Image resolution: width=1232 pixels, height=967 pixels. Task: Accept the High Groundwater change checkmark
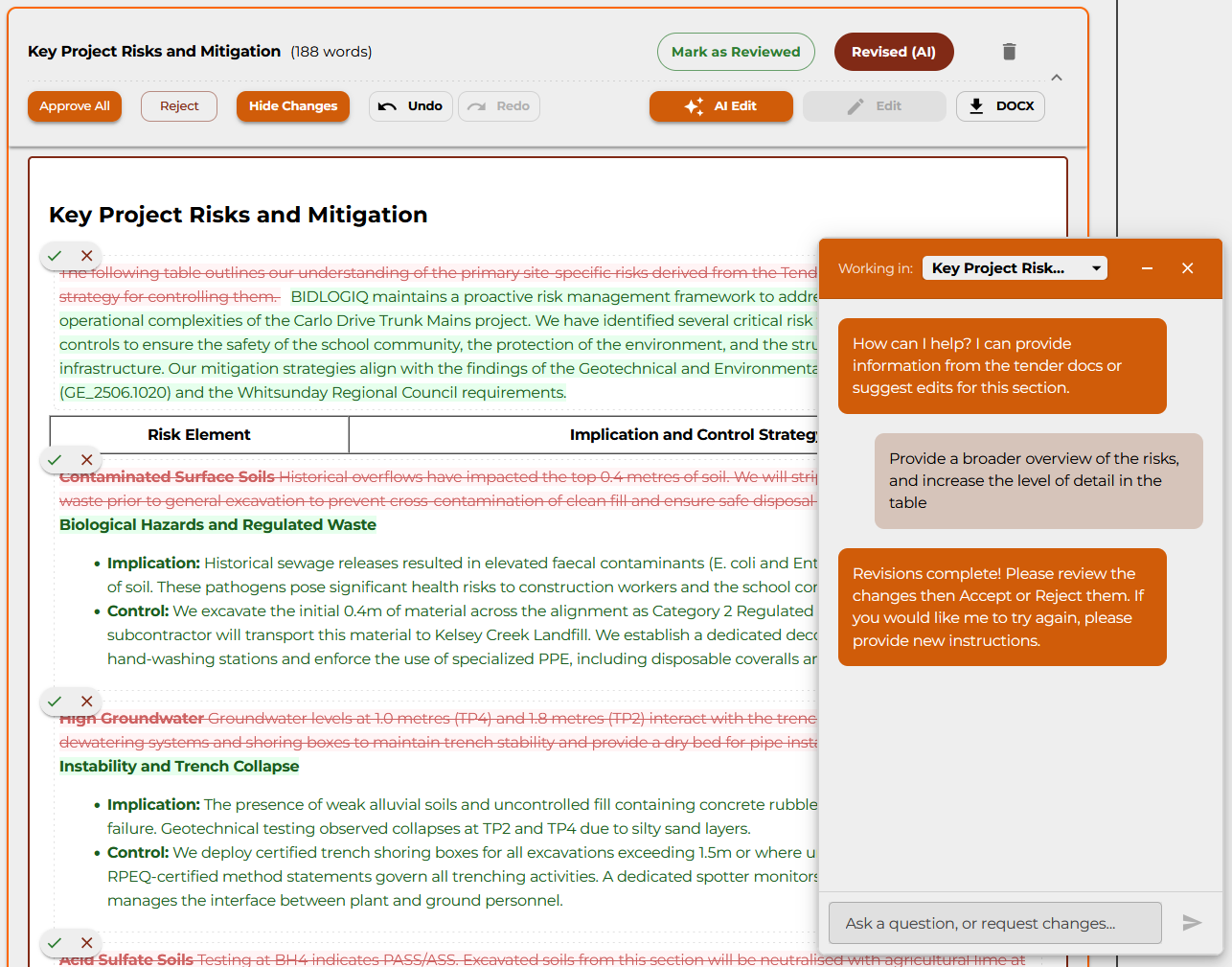click(x=55, y=702)
